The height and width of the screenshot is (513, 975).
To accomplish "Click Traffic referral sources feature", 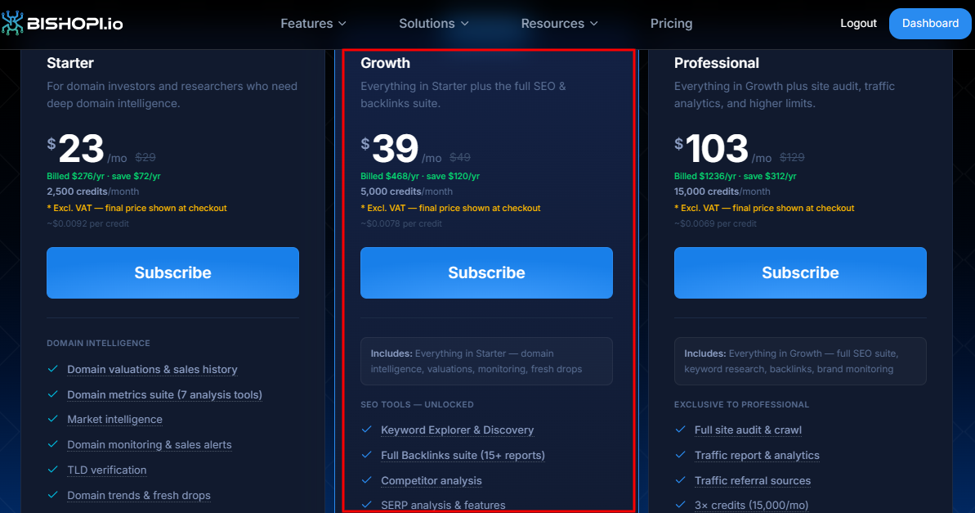I will coord(752,481).
